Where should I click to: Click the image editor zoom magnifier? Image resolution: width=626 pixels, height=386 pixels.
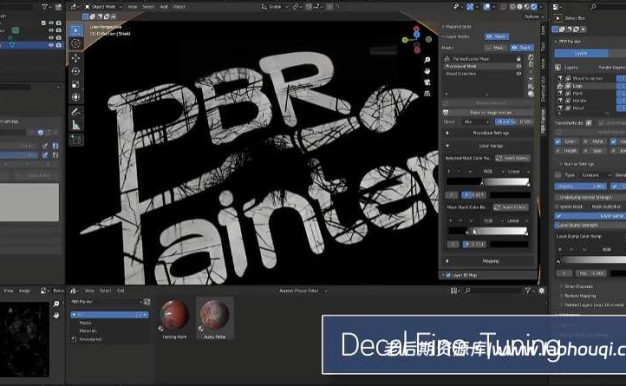[56, 304]
